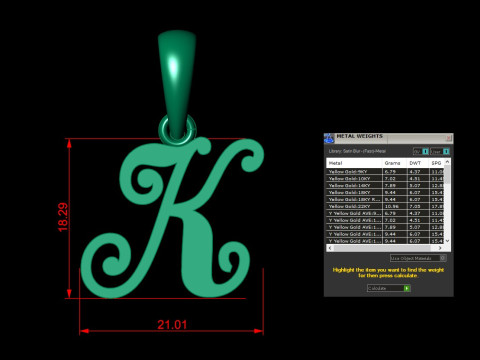Toggle the library switch left of User
The height and width of the screenshot is (360, 480).
[421, 151]
